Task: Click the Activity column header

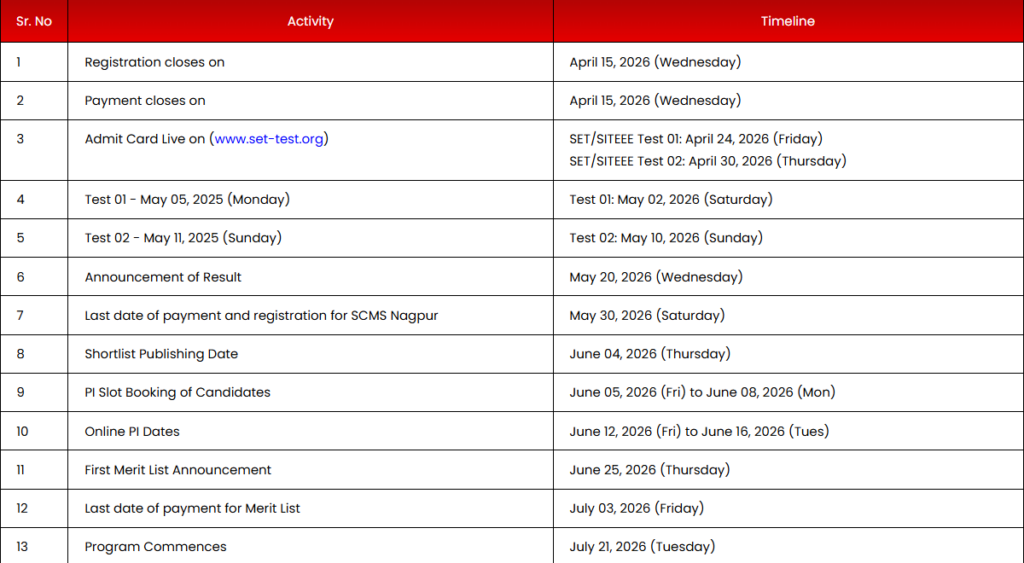Action: click(310, 21)
